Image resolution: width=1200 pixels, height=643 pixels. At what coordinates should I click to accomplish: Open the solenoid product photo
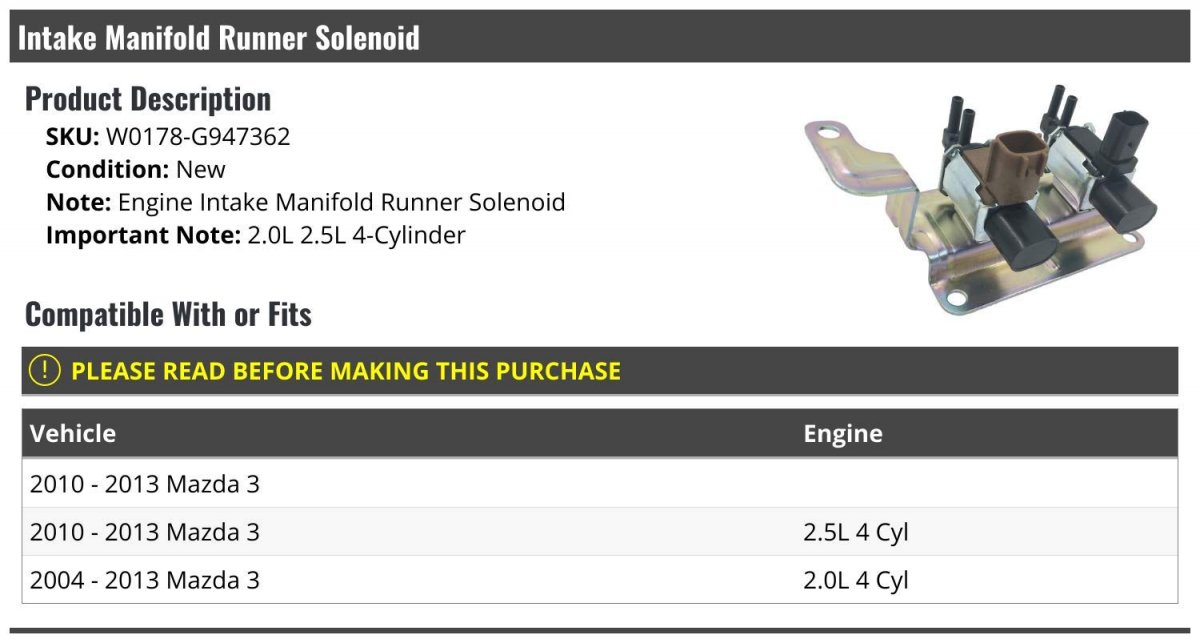(981, 198)
